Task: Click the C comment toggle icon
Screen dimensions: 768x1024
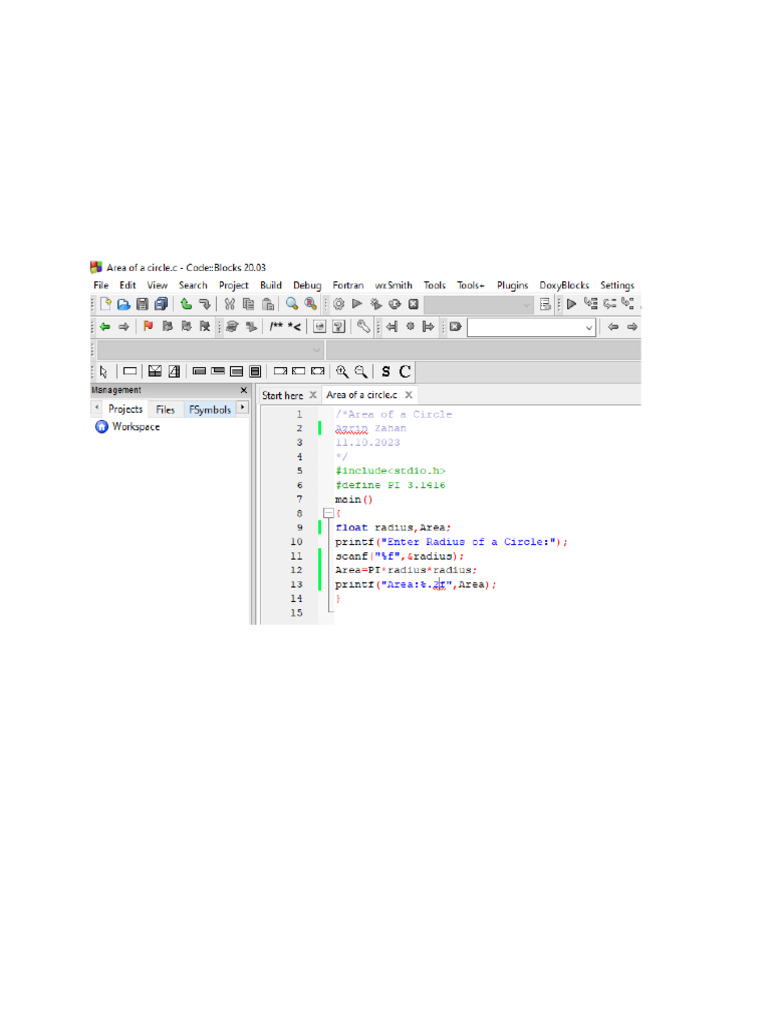Action: [x=405, y=372]
